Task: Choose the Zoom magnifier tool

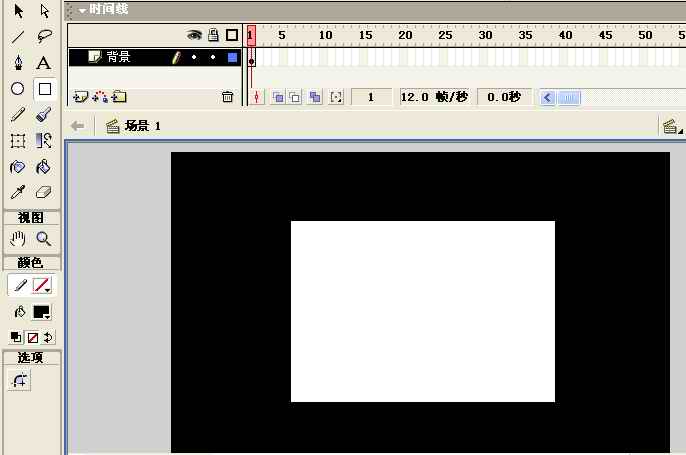Action: tap(43, 239)
